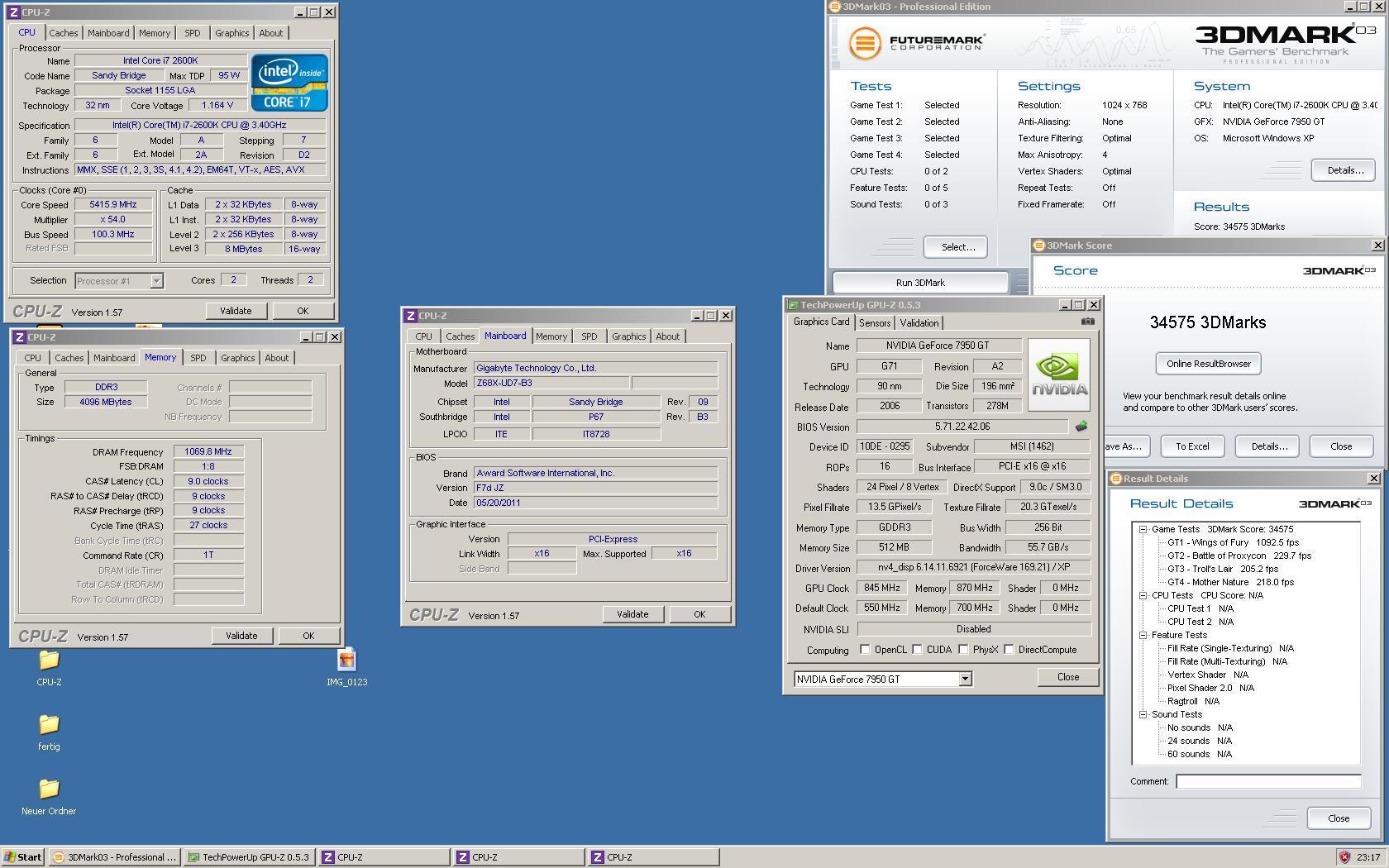Screen dimensions: 1389x868
Task: Open the Start menu
Action: point(23,857)
